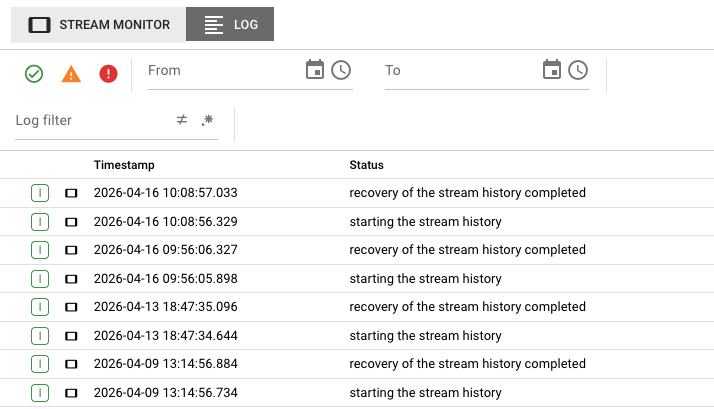Click status text of the 10:08:57.033 entry
Screen dimensions: 714x409
468,193
